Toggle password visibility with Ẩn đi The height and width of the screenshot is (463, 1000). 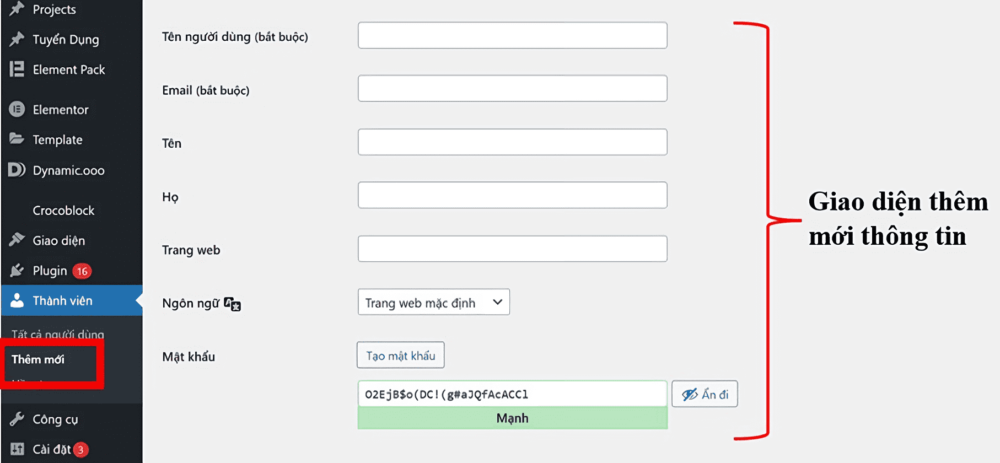pyautogui.click(x=705, y=395)
